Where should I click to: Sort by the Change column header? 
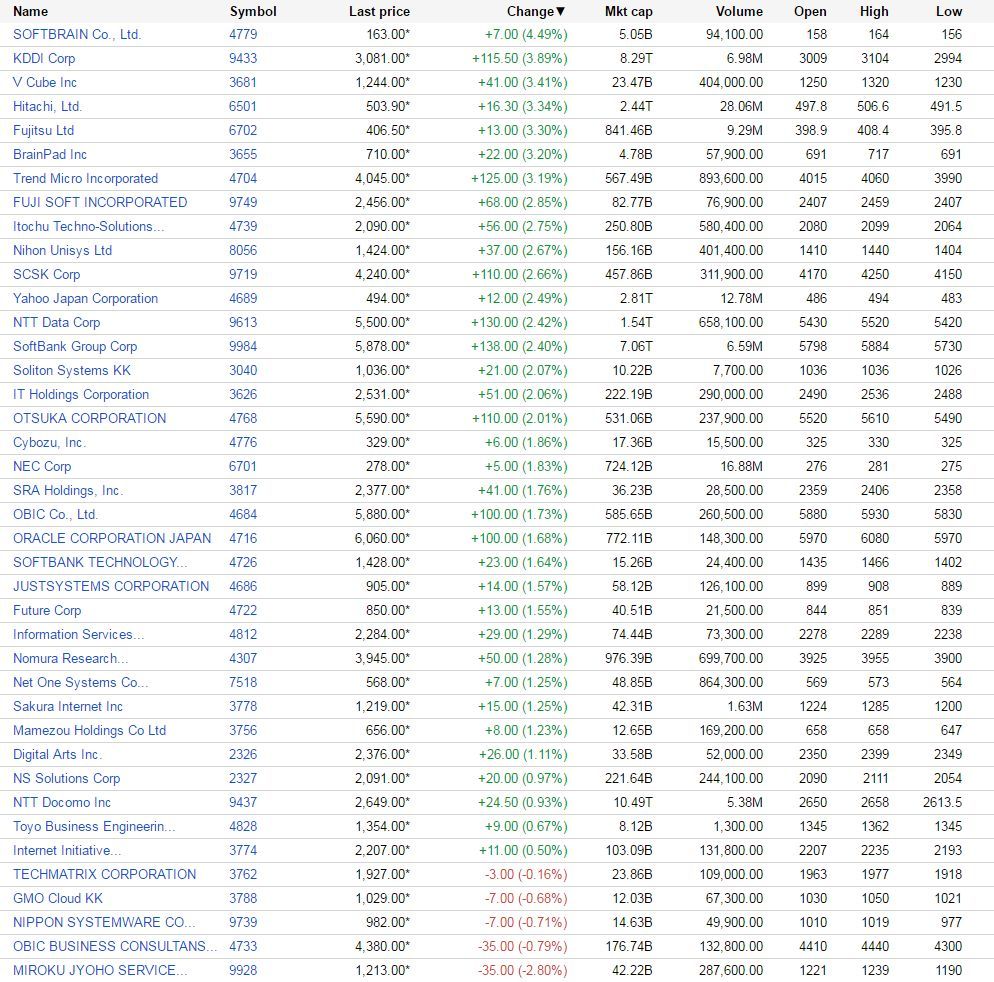click(x=535, y=11)
